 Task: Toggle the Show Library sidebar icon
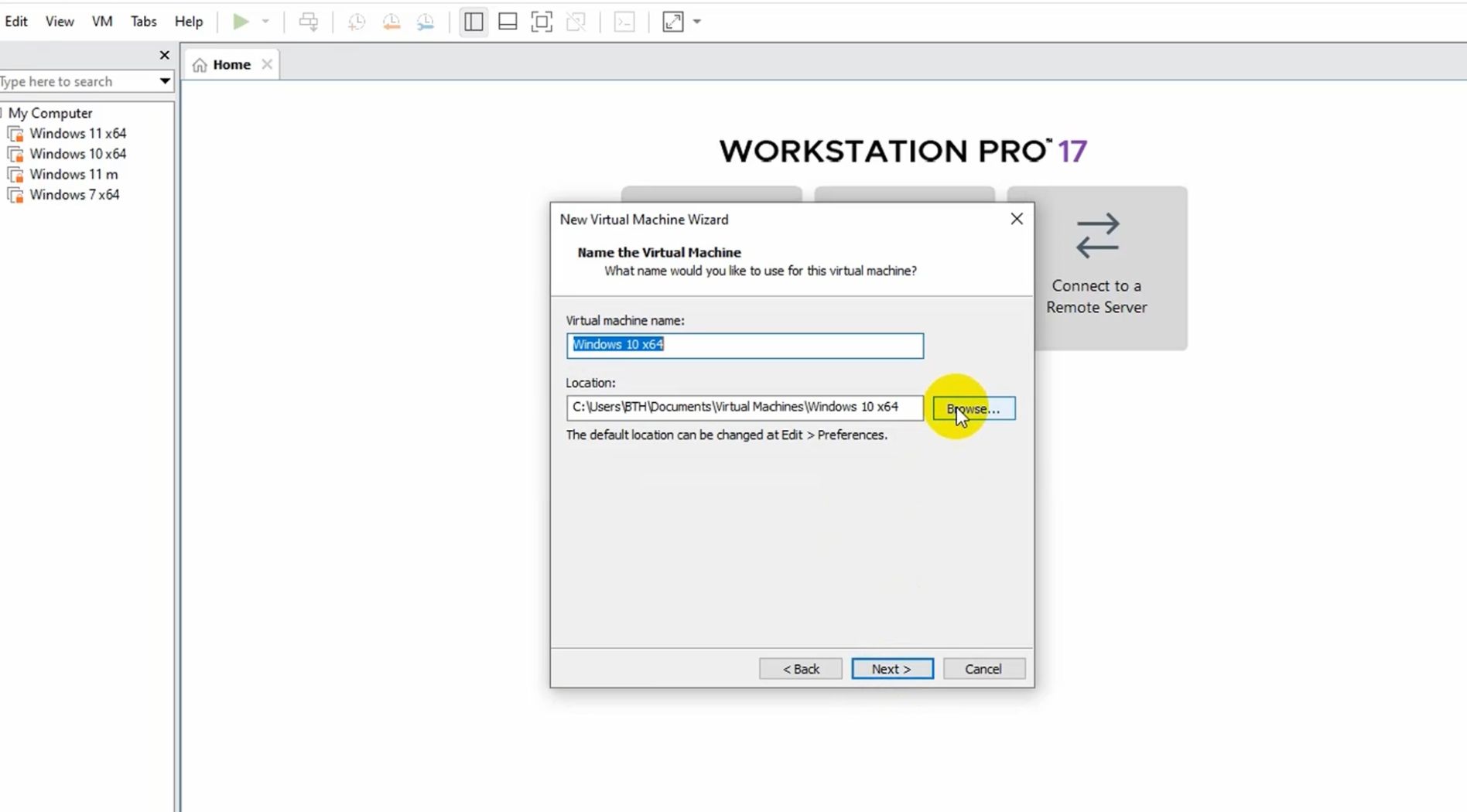point(474,22)
